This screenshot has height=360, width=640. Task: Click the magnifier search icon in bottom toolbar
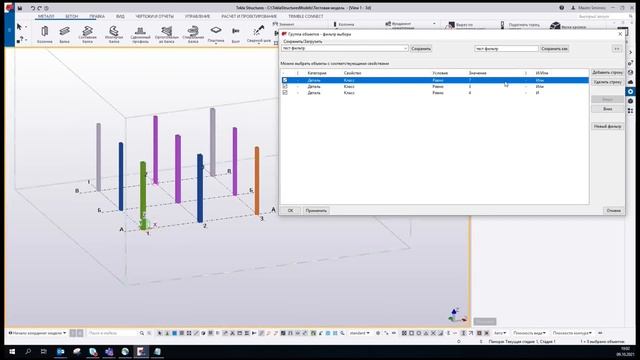coord(142,333)
